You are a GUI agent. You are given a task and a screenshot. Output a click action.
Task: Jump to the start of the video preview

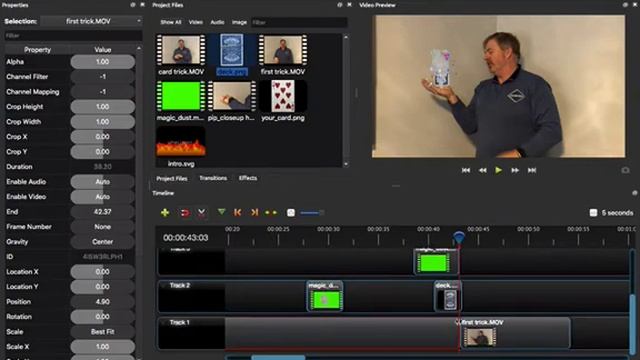(466, 170)
